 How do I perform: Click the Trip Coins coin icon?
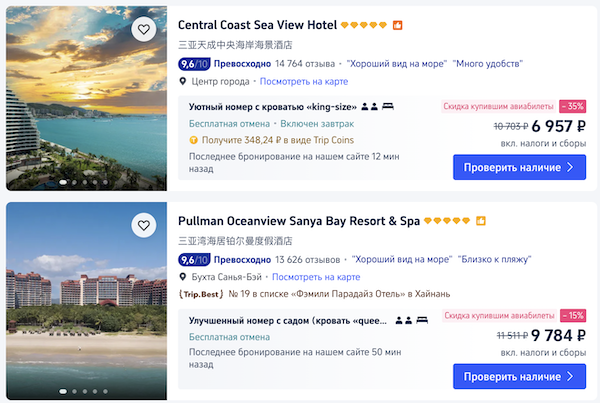point(193,140)
